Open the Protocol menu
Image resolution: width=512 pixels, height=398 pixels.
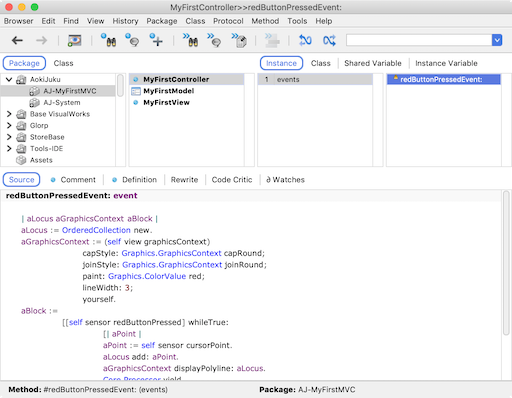pos(228,21)
